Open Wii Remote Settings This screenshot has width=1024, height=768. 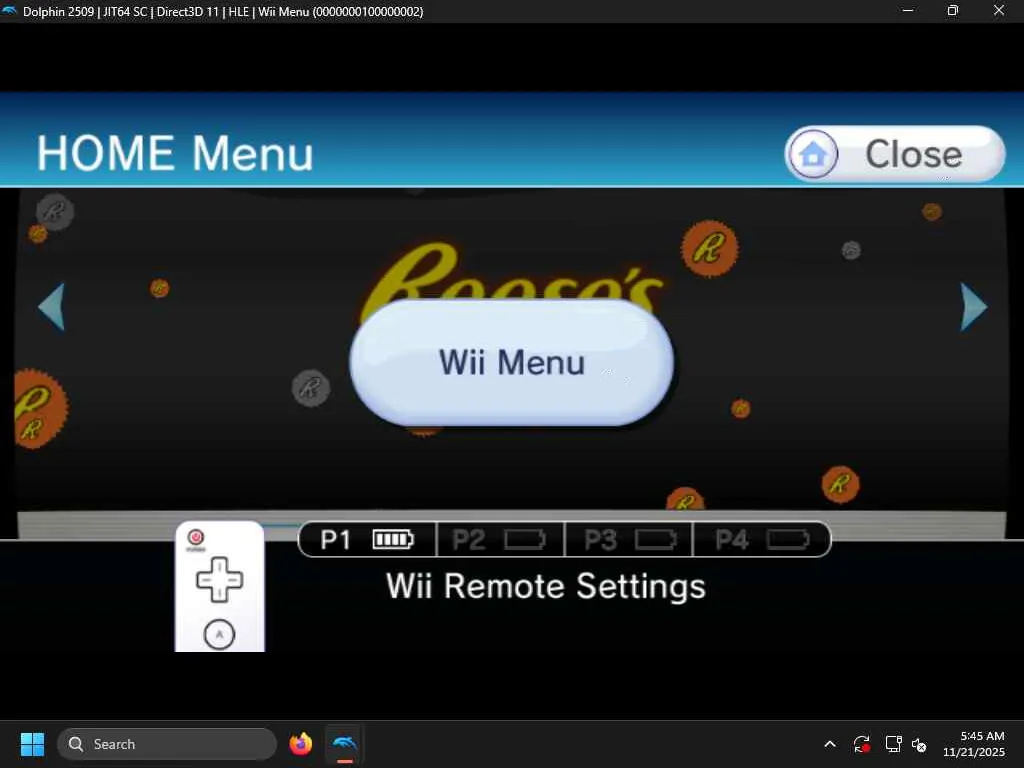pos(546,586)
